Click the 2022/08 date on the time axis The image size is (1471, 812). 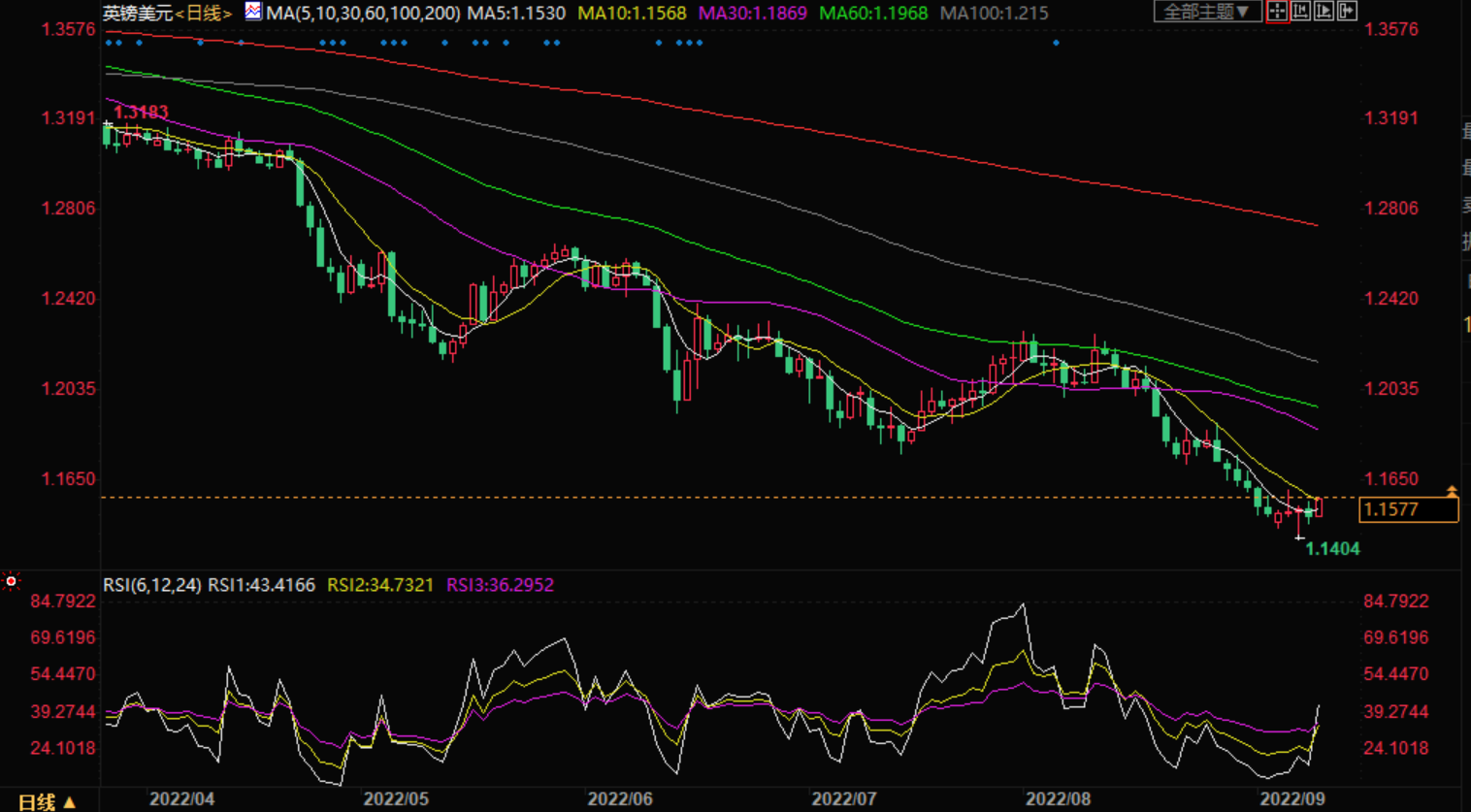point(1058,799)
